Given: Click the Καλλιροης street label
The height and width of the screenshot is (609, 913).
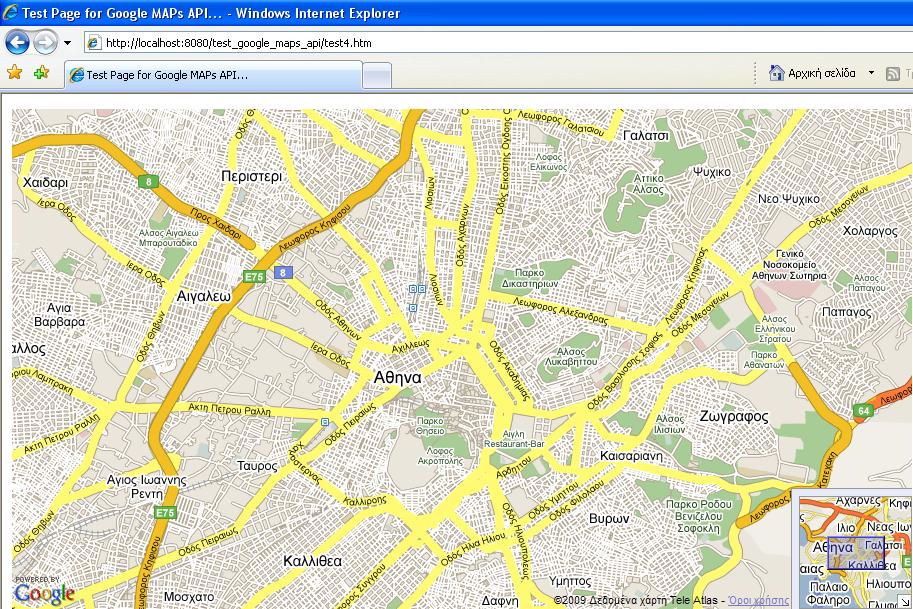Looking at the screenshot, I should tap(365, 500).
